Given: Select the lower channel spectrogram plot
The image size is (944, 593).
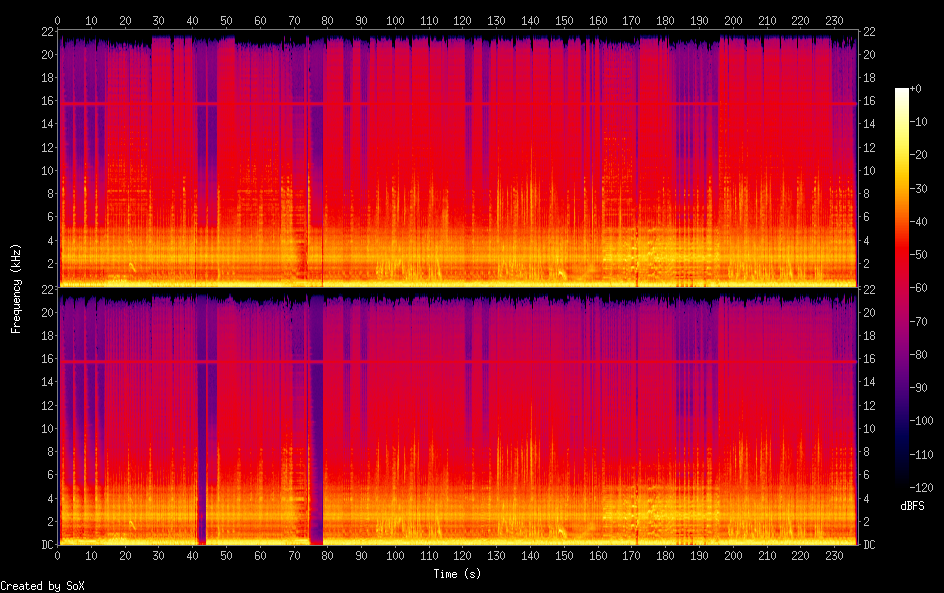Looking at the screenshot, I should coord(458,417).
